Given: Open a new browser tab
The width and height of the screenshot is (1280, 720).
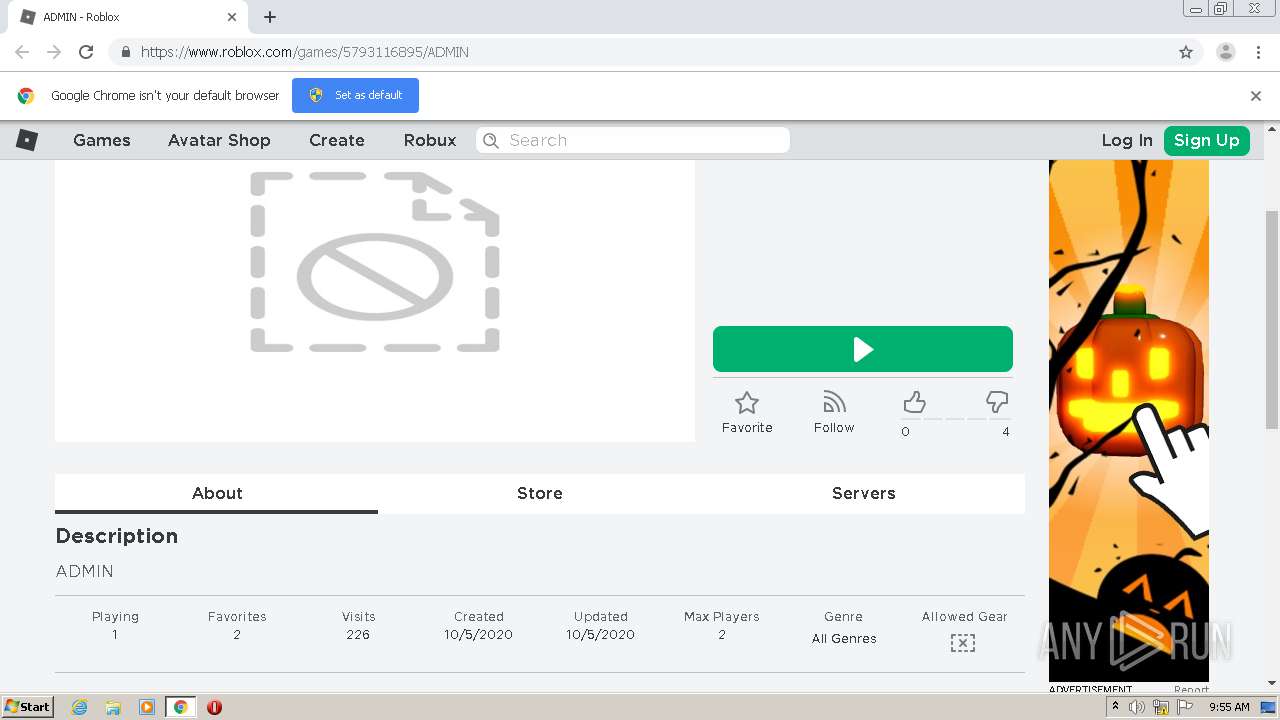Looking at the screenshot, I should pyautogui.click(x=270, y=17).
